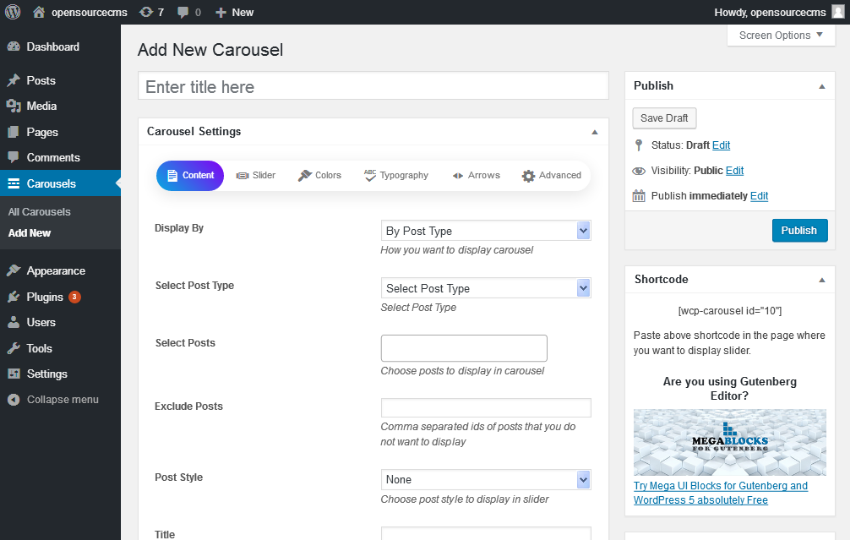Viewport: 850px width, 540px height.
Task: Open the Advanced tab
Action: tap(551, 175)
